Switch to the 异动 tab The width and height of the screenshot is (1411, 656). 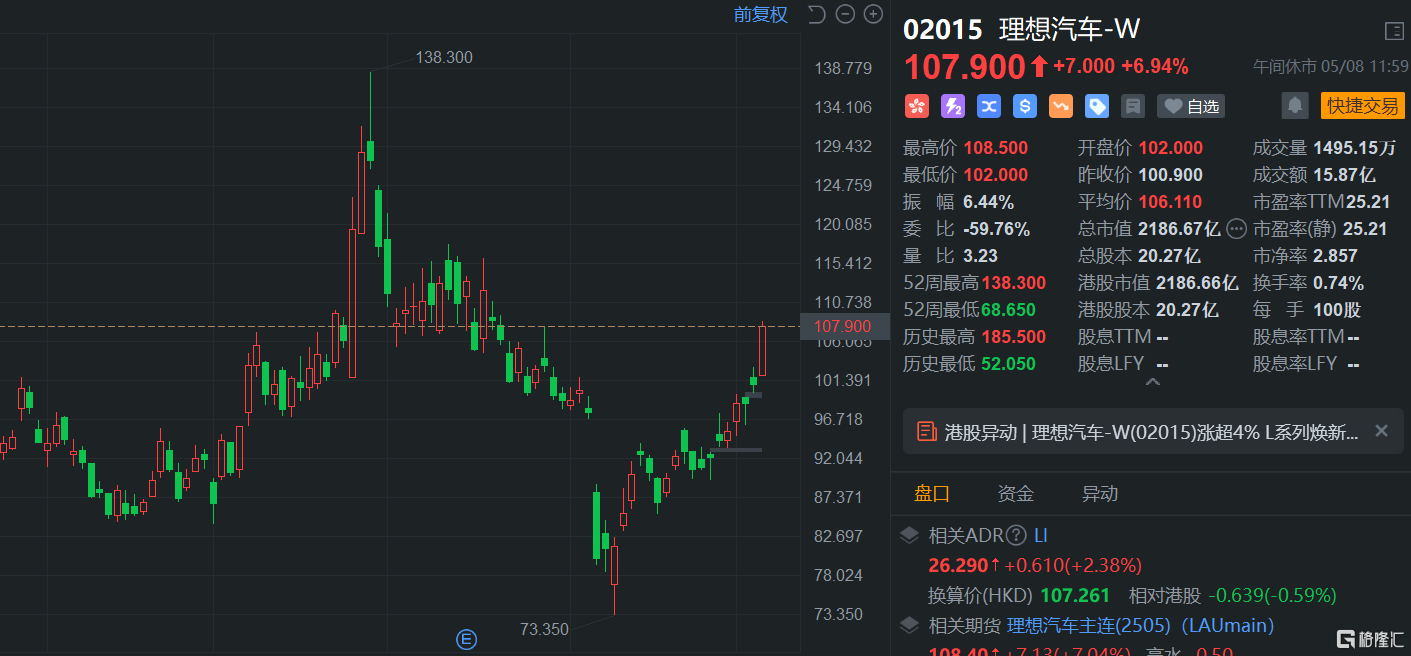pos(1100,493)
